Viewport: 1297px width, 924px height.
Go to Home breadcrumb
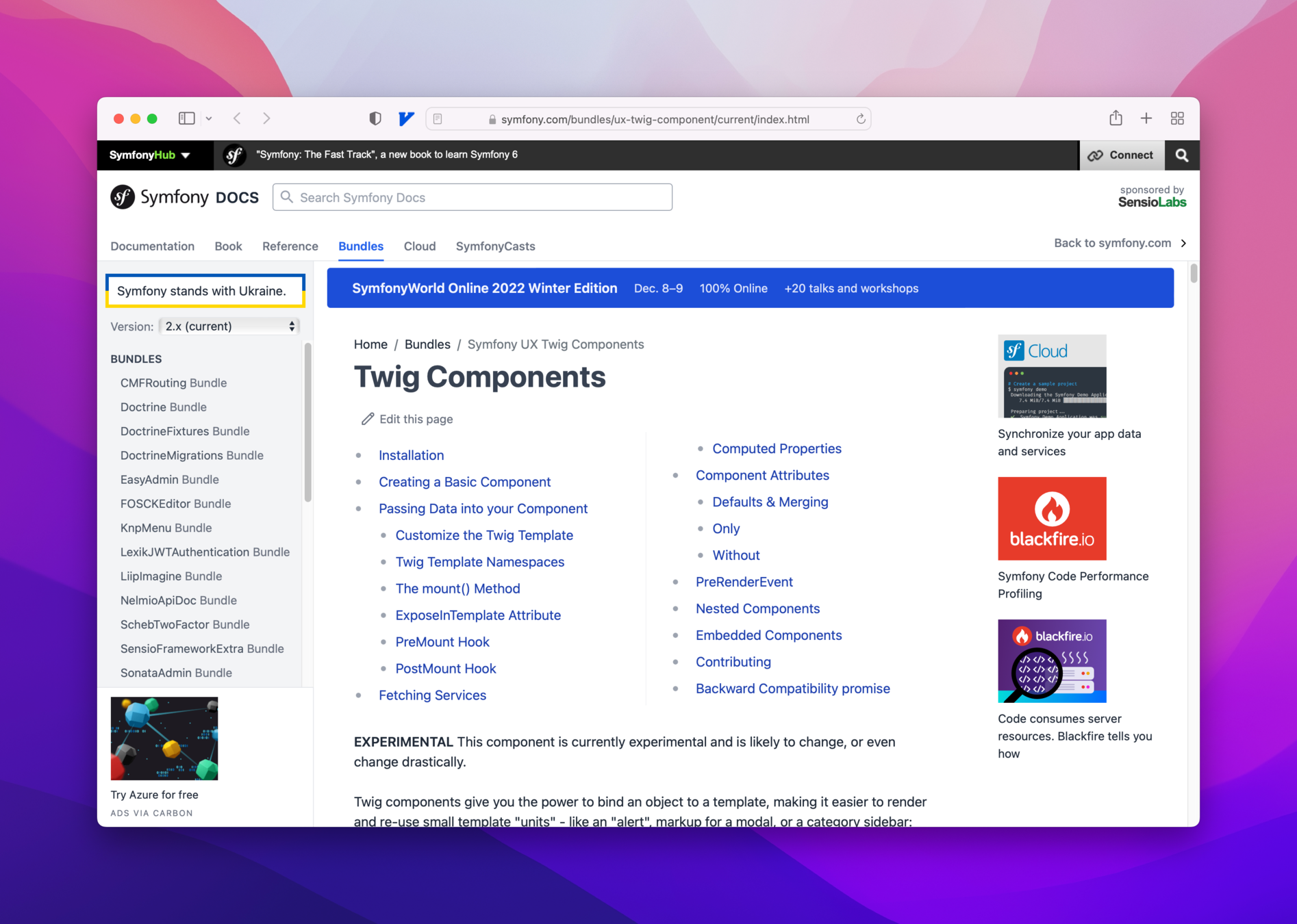(370, 344)
